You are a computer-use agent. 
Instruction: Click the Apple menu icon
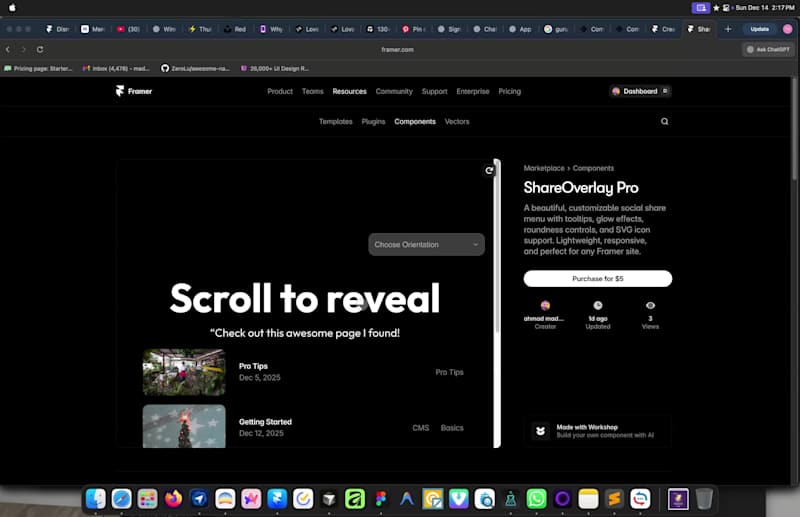pyautogui.click(x=12, y=8)
